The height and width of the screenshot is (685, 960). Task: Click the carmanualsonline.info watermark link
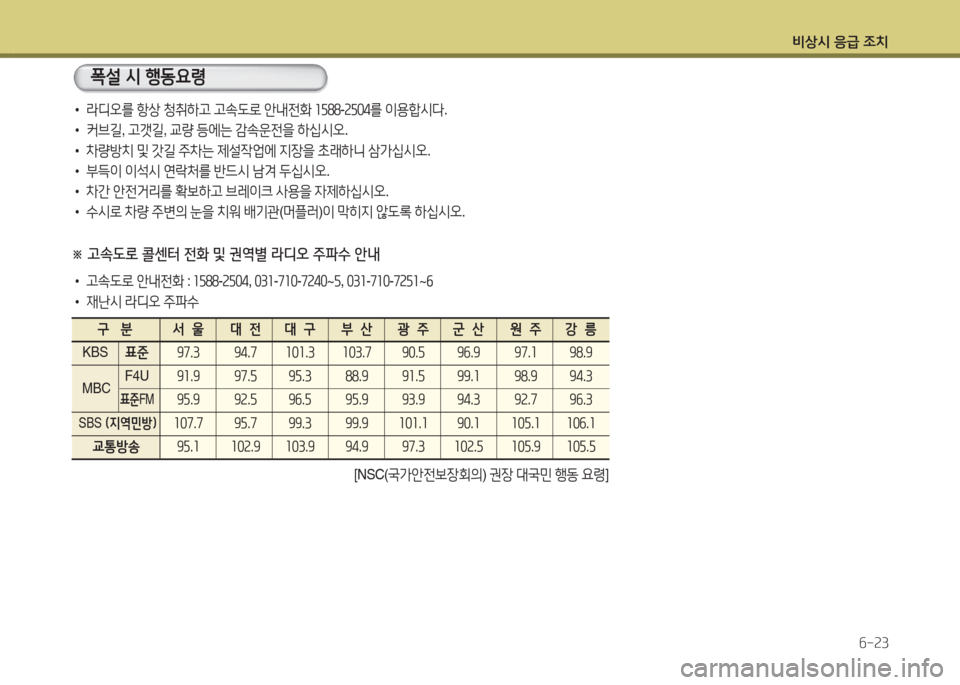pos(812,667)
